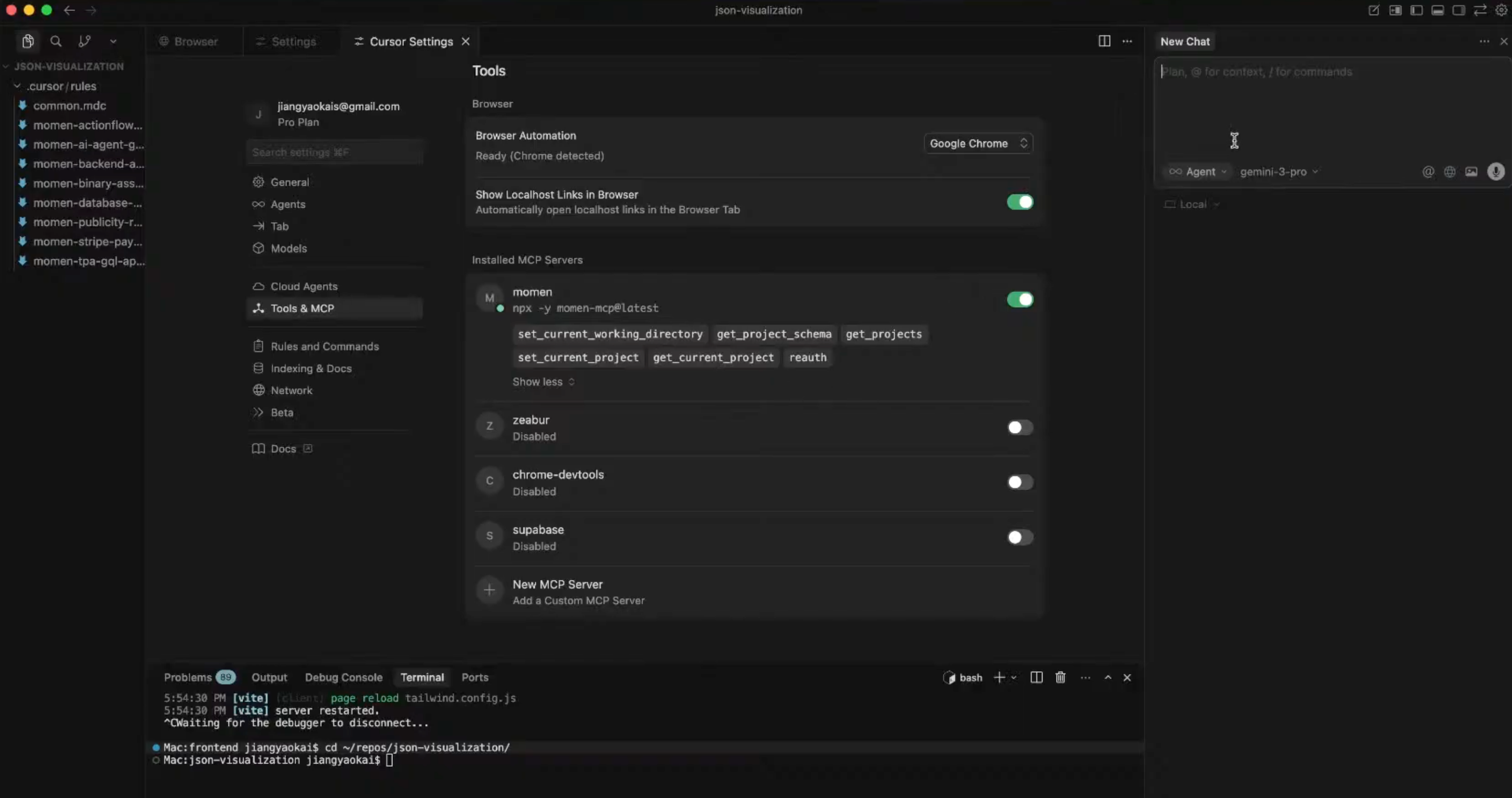Open the Search icon in sidebar
Screen dimensions: 1512x798
(56, 41)
